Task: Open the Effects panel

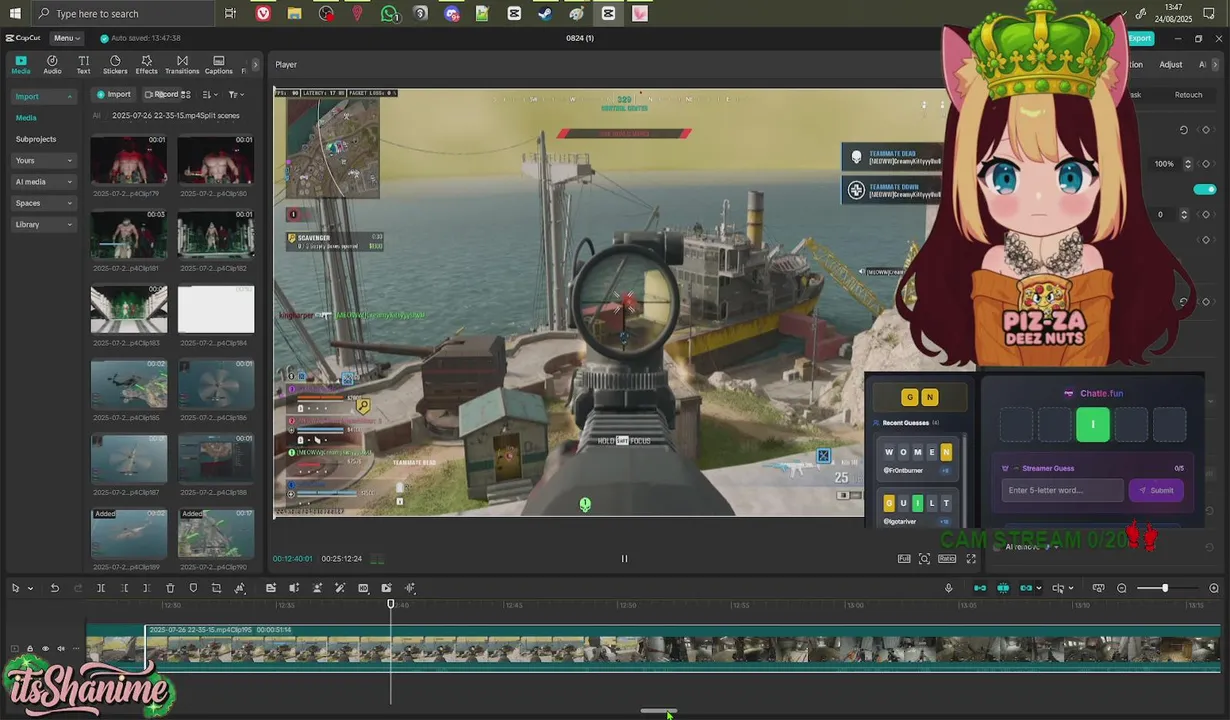Action: pos(146,65)
